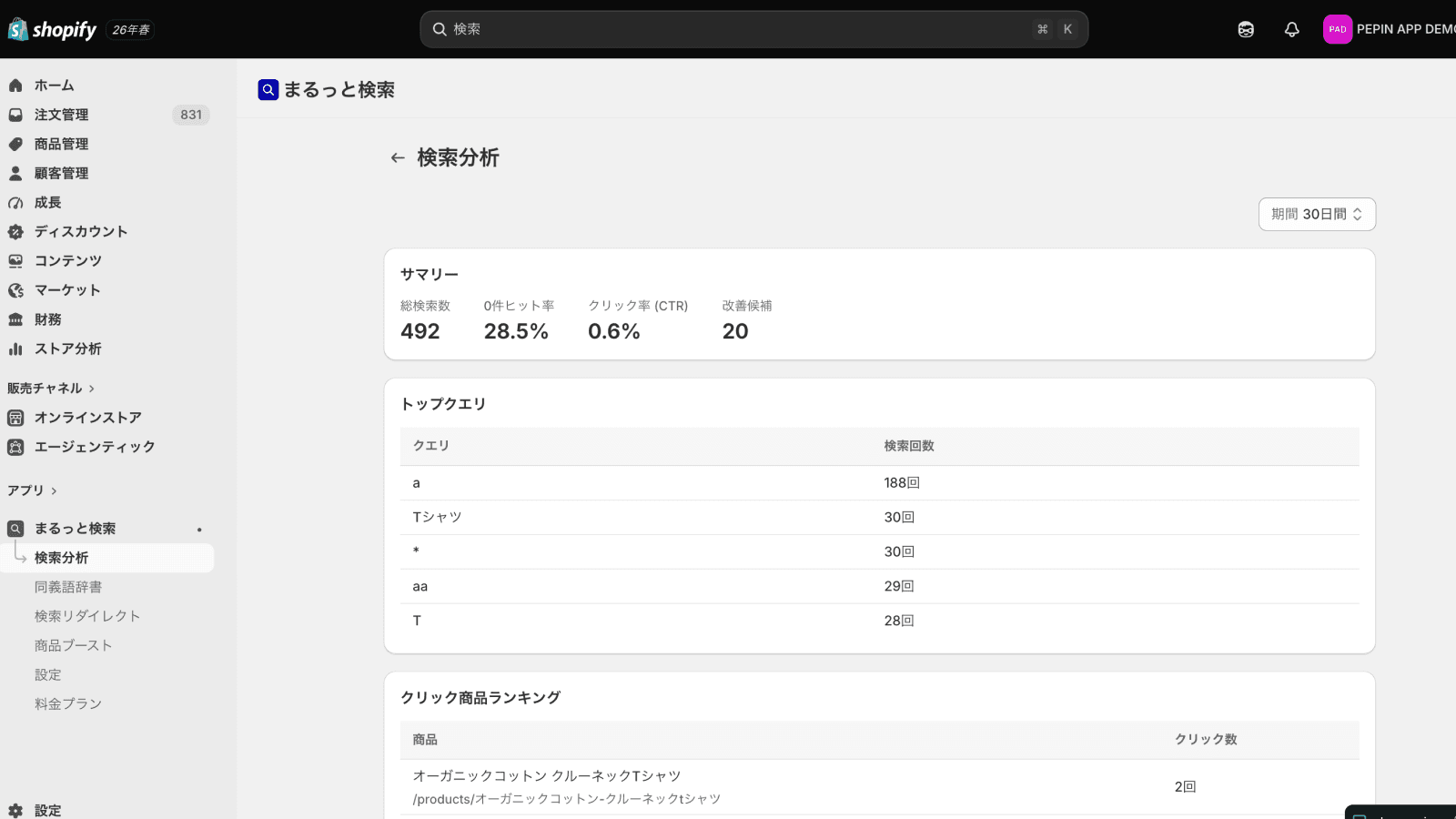
Task: Click the 29回 search count cell
Action: [x=899, y=587]
